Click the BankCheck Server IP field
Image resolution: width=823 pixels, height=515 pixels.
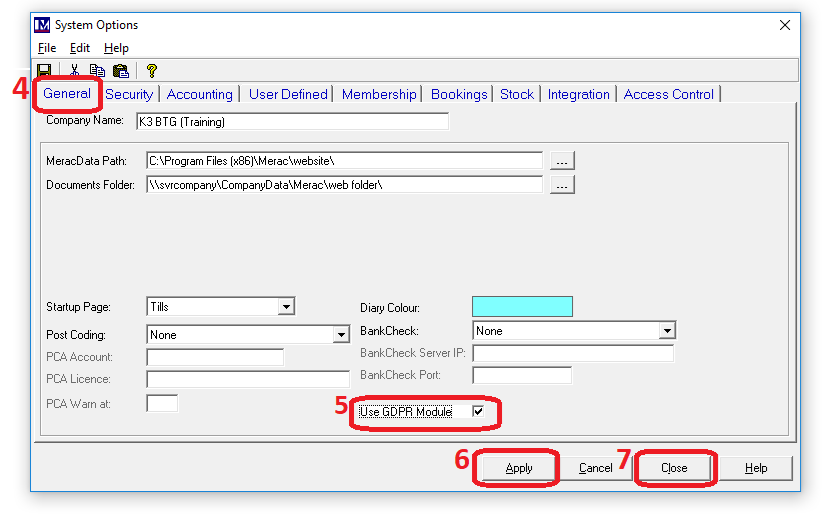click(x=573, y=353)
